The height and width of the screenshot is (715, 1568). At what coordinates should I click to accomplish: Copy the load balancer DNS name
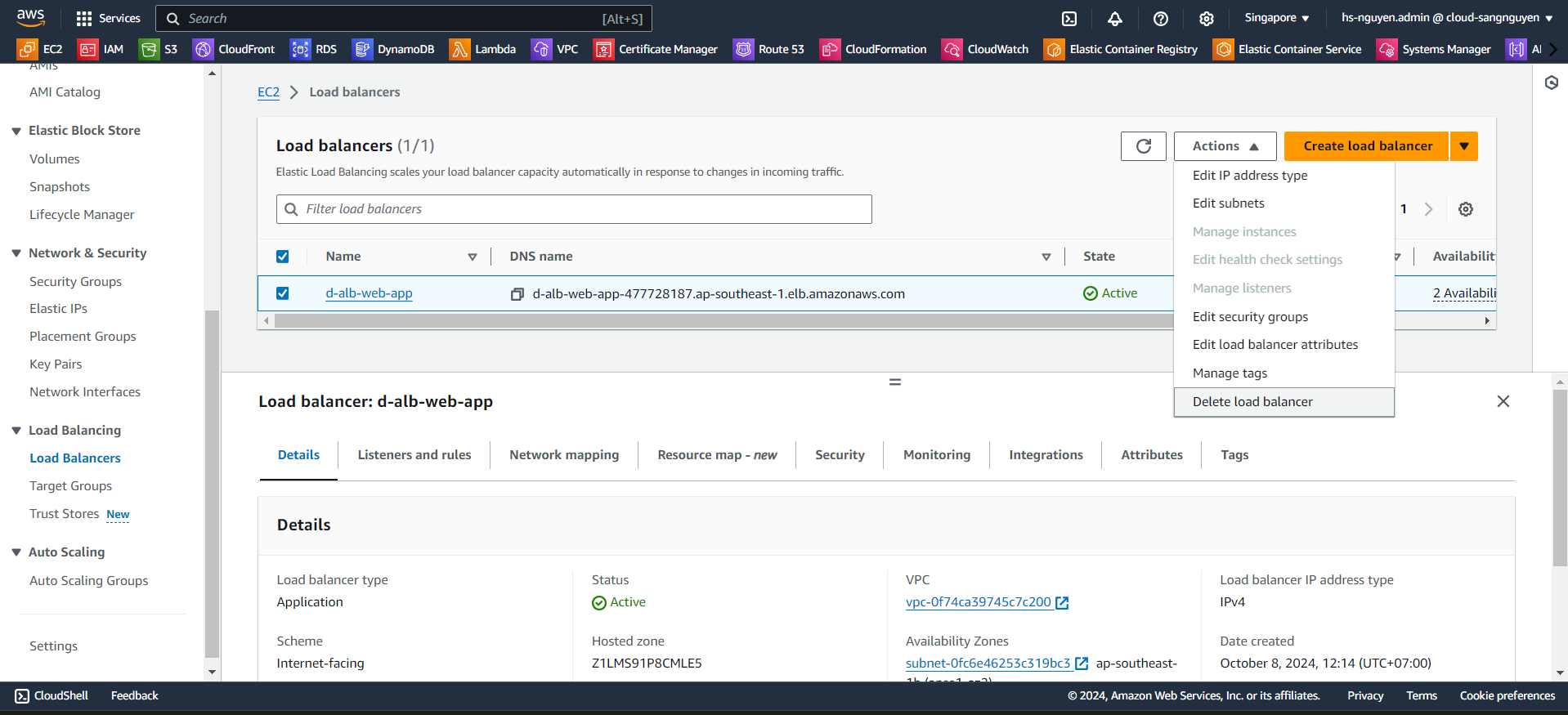click(517, 294)
